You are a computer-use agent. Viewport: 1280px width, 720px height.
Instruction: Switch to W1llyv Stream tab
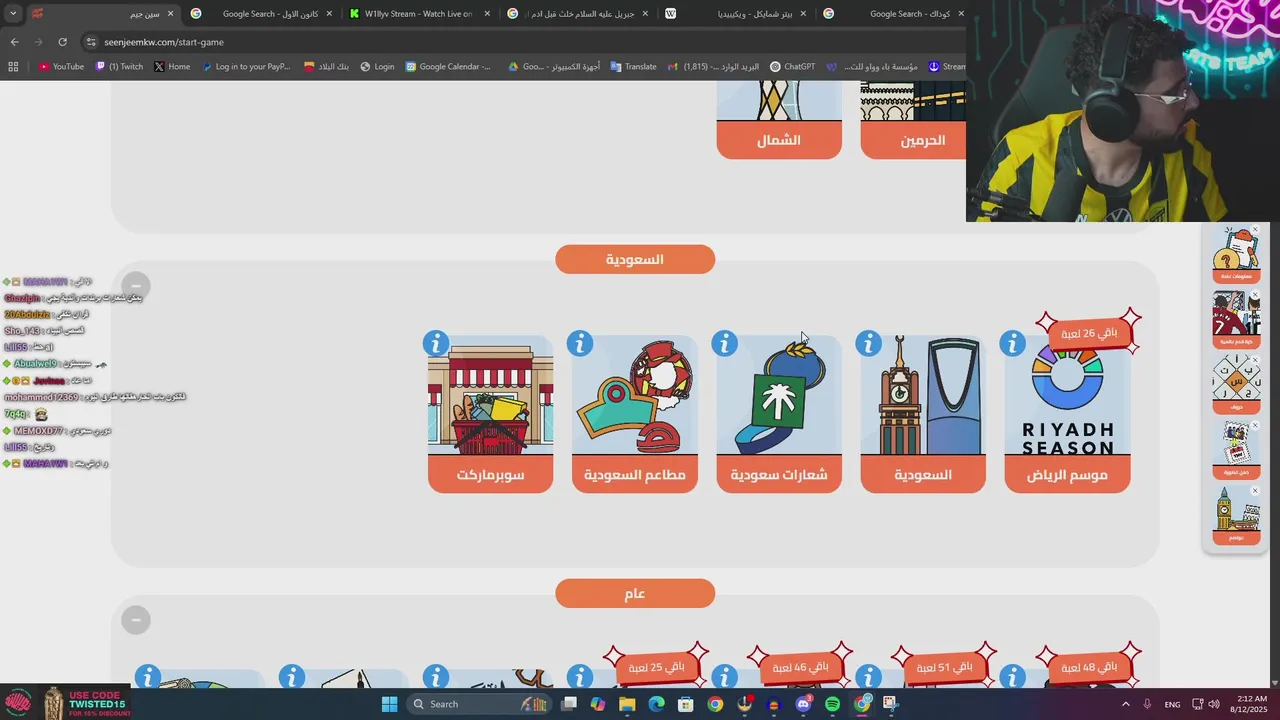click(420, 14)
